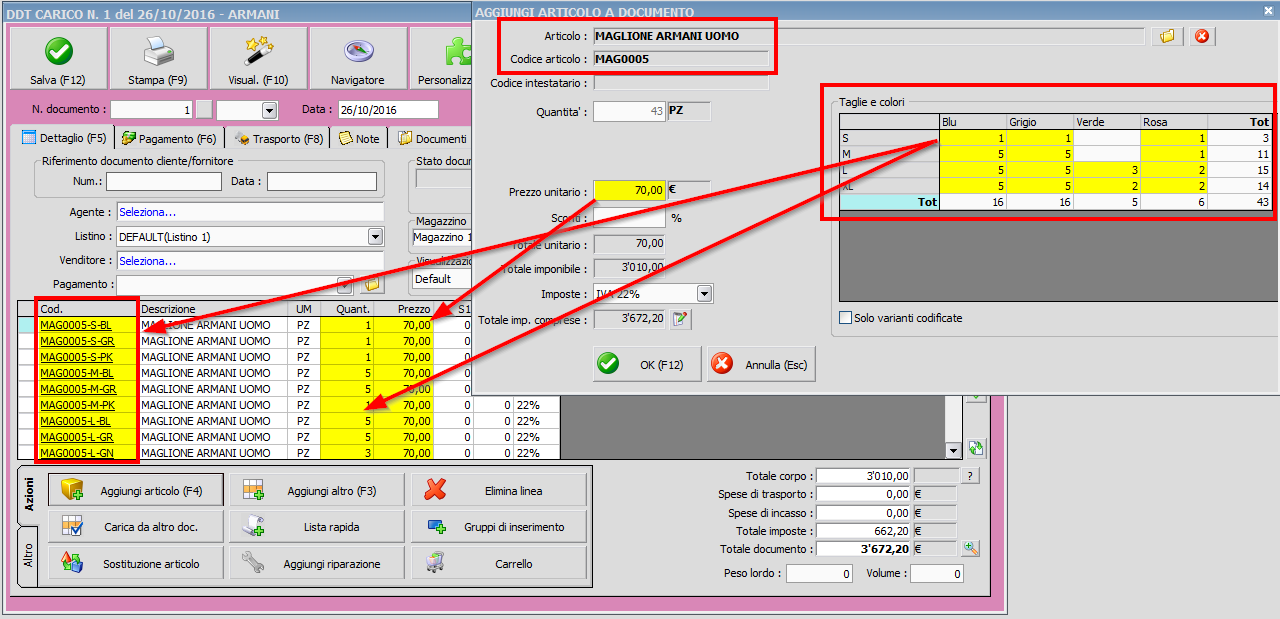1280x619 pixels.
Task: Select the vertical Azioni tab
Action: click(30, 494)
